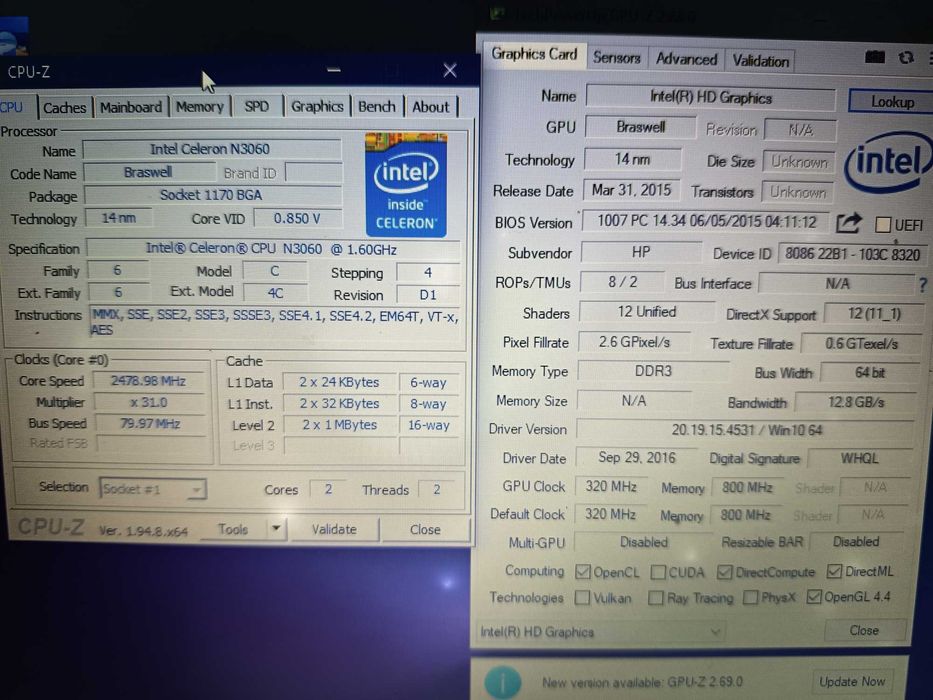Click the Multiplier value x 31.0
The height and width of the screenshot is (700, 933).
pos(149,402)
